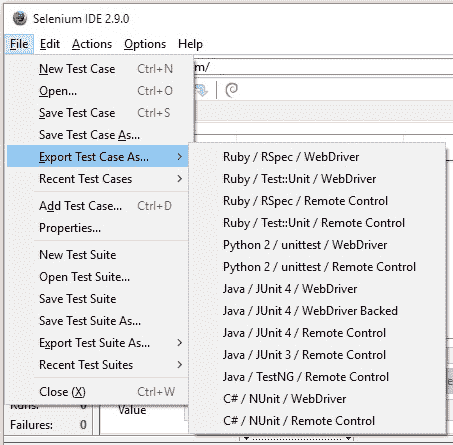Click the spiral icon in the toolbar
Image resolution: width=453 pixels, height=445 pixels.
(232, 90)
